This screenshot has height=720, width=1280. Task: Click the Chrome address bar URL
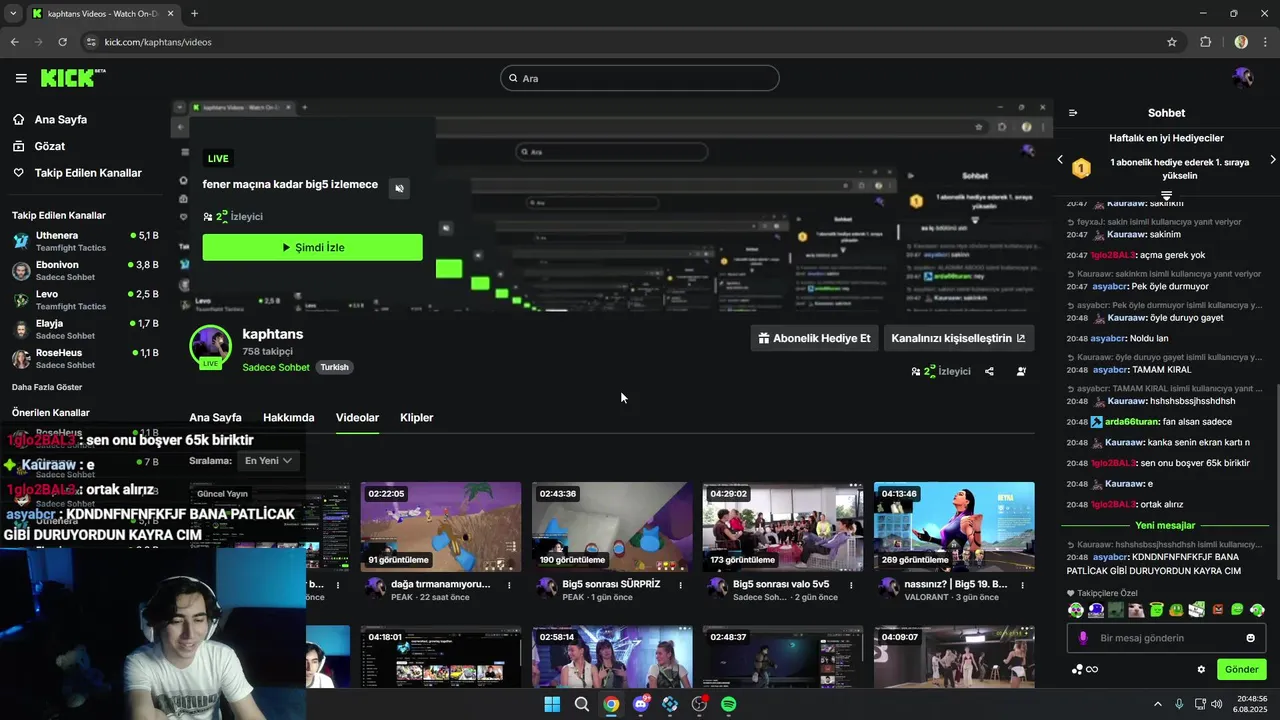point(158,42)
